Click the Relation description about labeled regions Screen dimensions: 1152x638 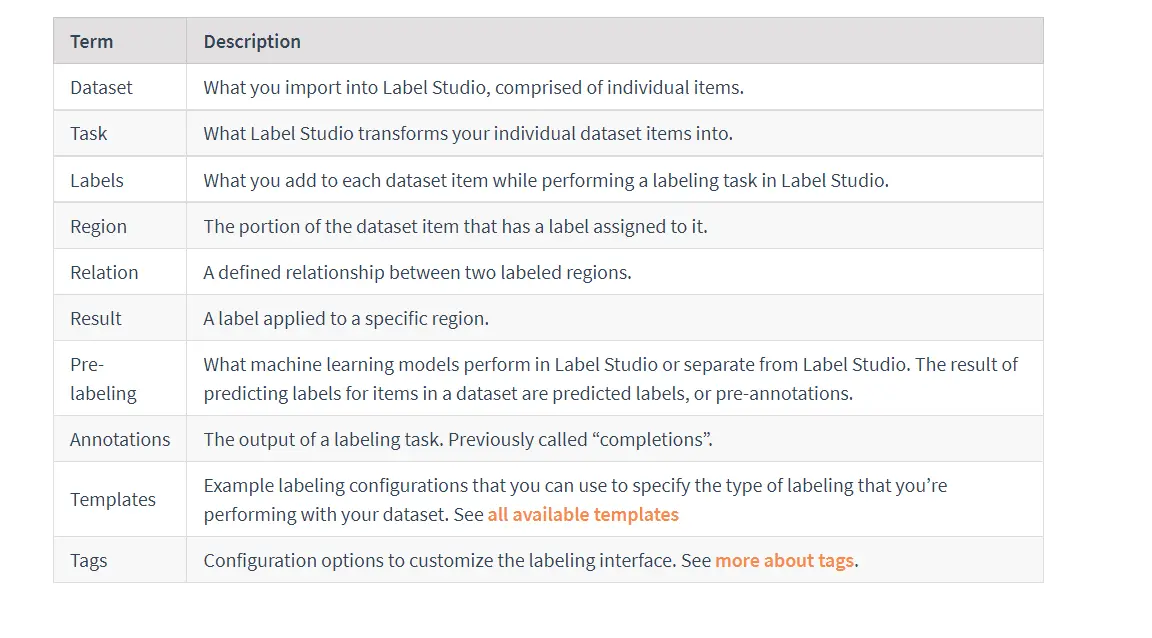[417, 273]
